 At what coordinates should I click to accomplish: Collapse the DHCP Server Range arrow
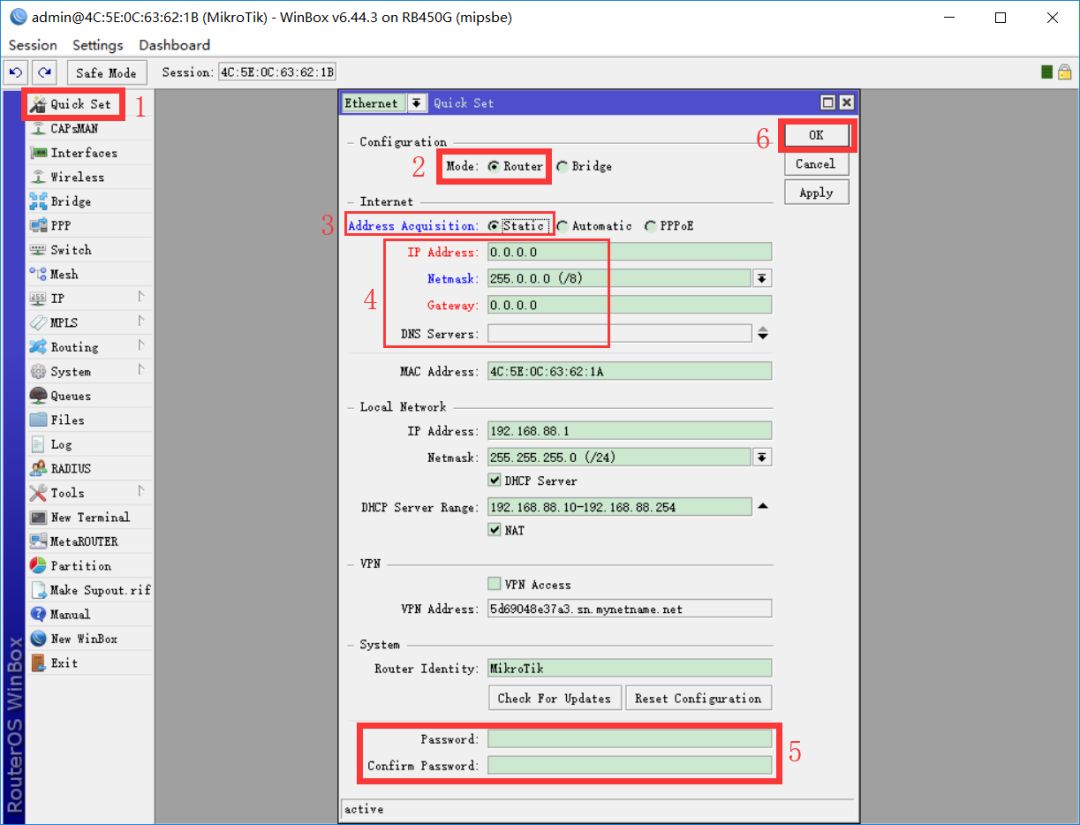[762, 506]
